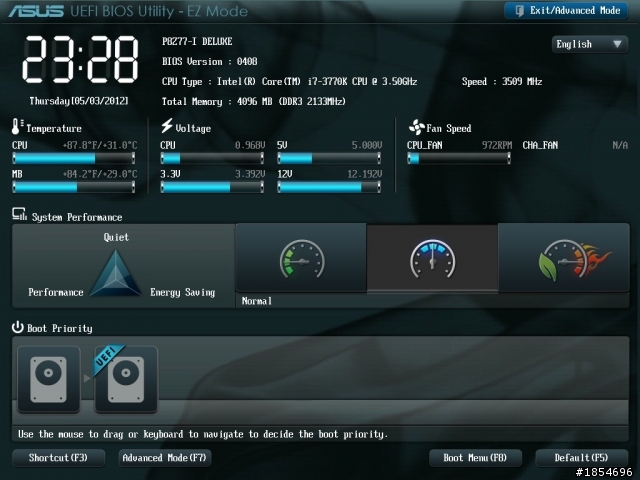Click the boot priority help text
This screenshot has width=640, height=480.
(x=203, y=434)
